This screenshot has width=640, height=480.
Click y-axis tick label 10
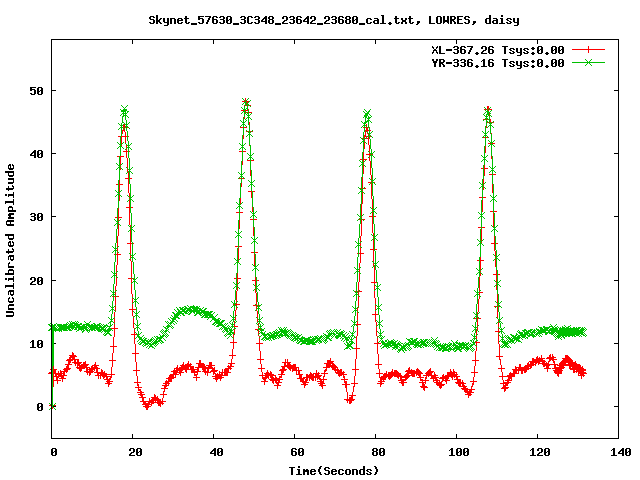(36, 344)
